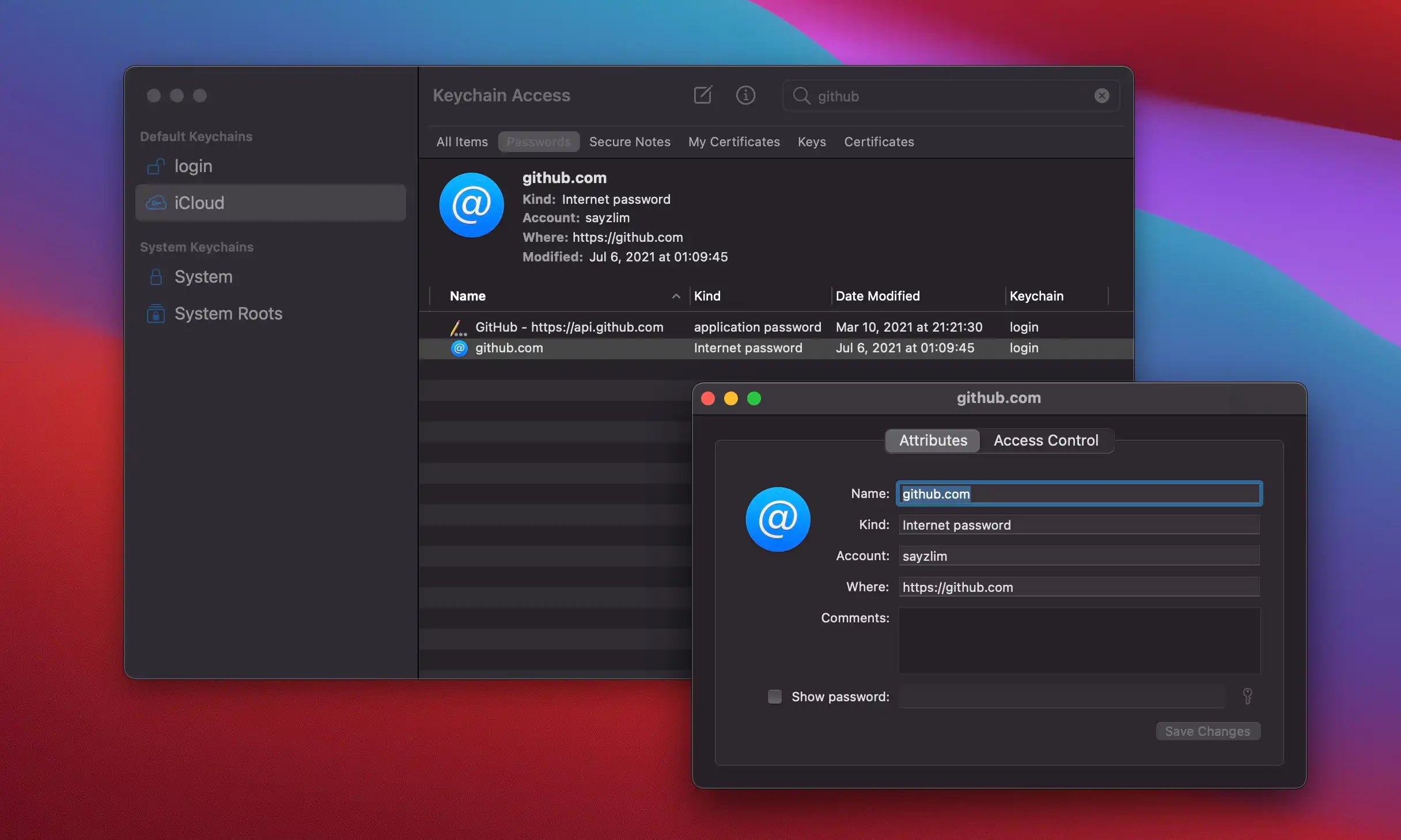Click in the github search field
The image size is (1401, 840).
click(951, 96)
